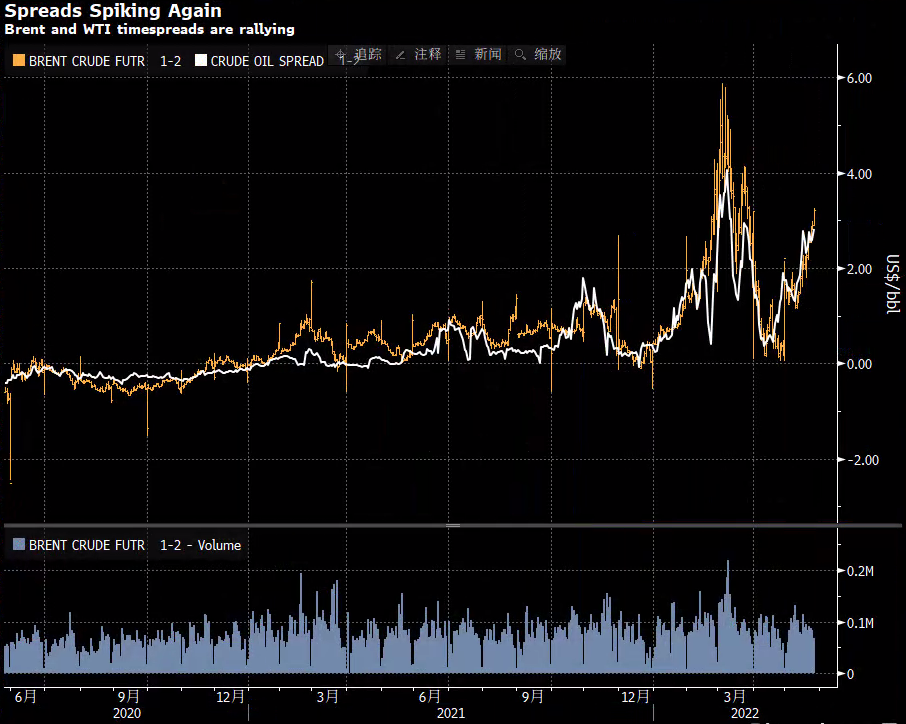This screenshot has height=724, width=906.
Task: Click the white Crude Oil Spread swatch
Action: 200,61
